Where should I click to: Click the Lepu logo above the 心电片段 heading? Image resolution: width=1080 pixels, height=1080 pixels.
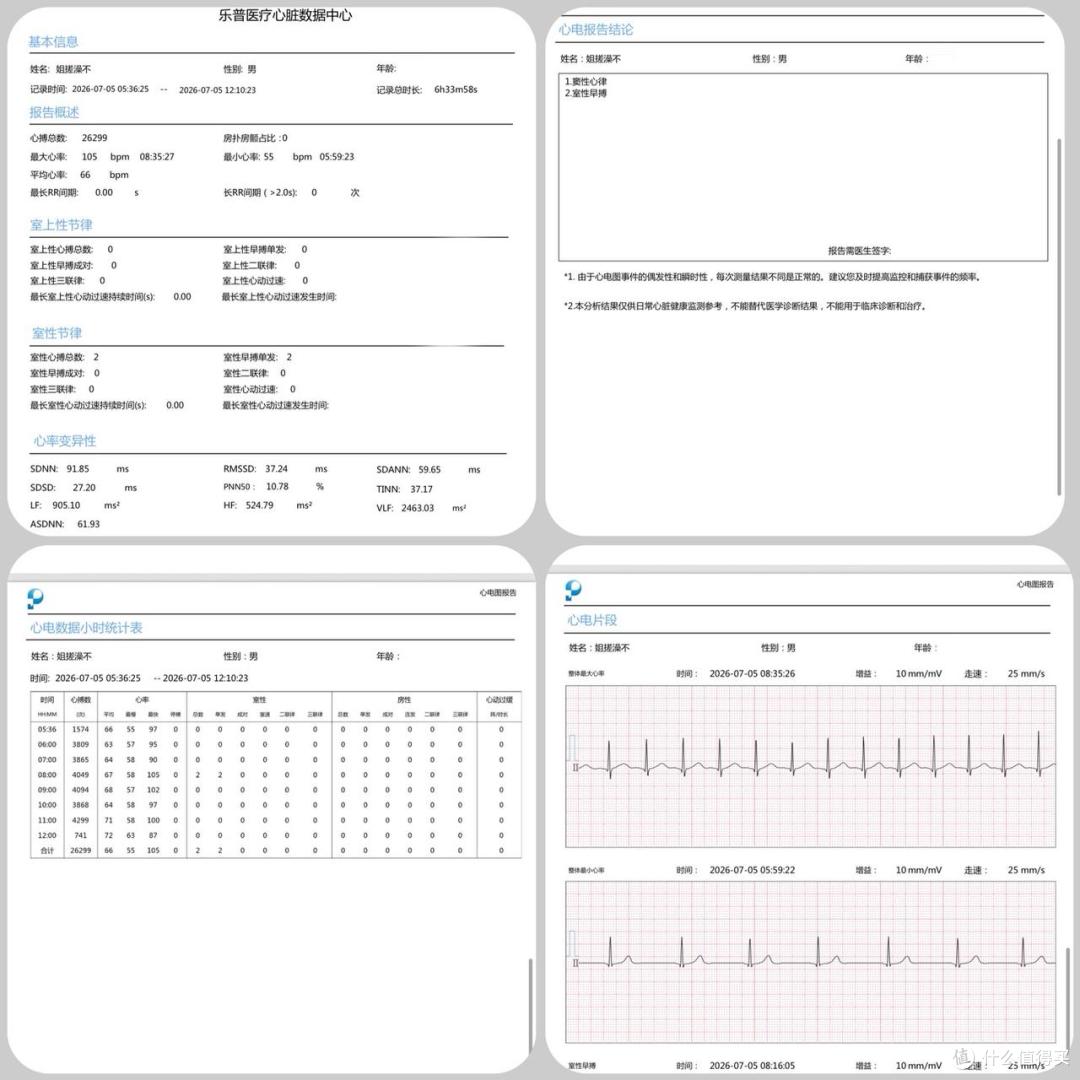(x=573, y=590)
